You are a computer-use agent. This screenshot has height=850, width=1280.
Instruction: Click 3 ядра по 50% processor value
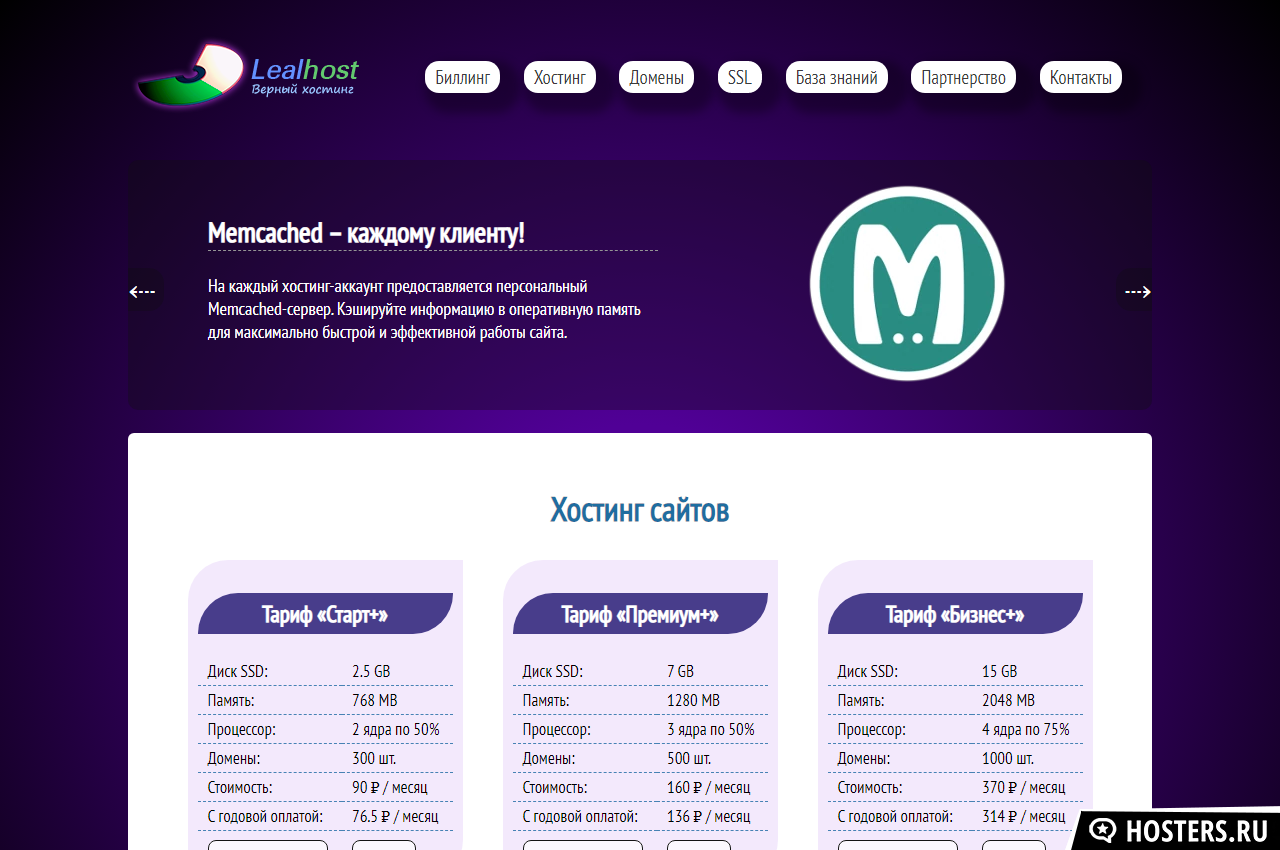pyautogui.click(x=711, y=729)
